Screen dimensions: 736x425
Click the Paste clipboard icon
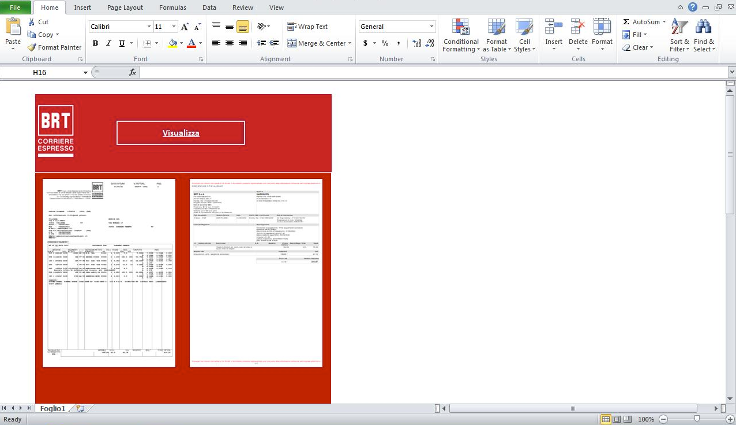coord(13,27)
